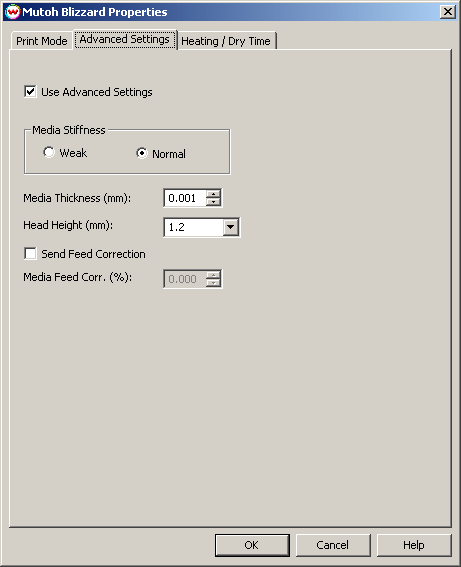
Task: Increase Media Thickness with up arrow
Action: pyautogui.click(x=213, y=194)
